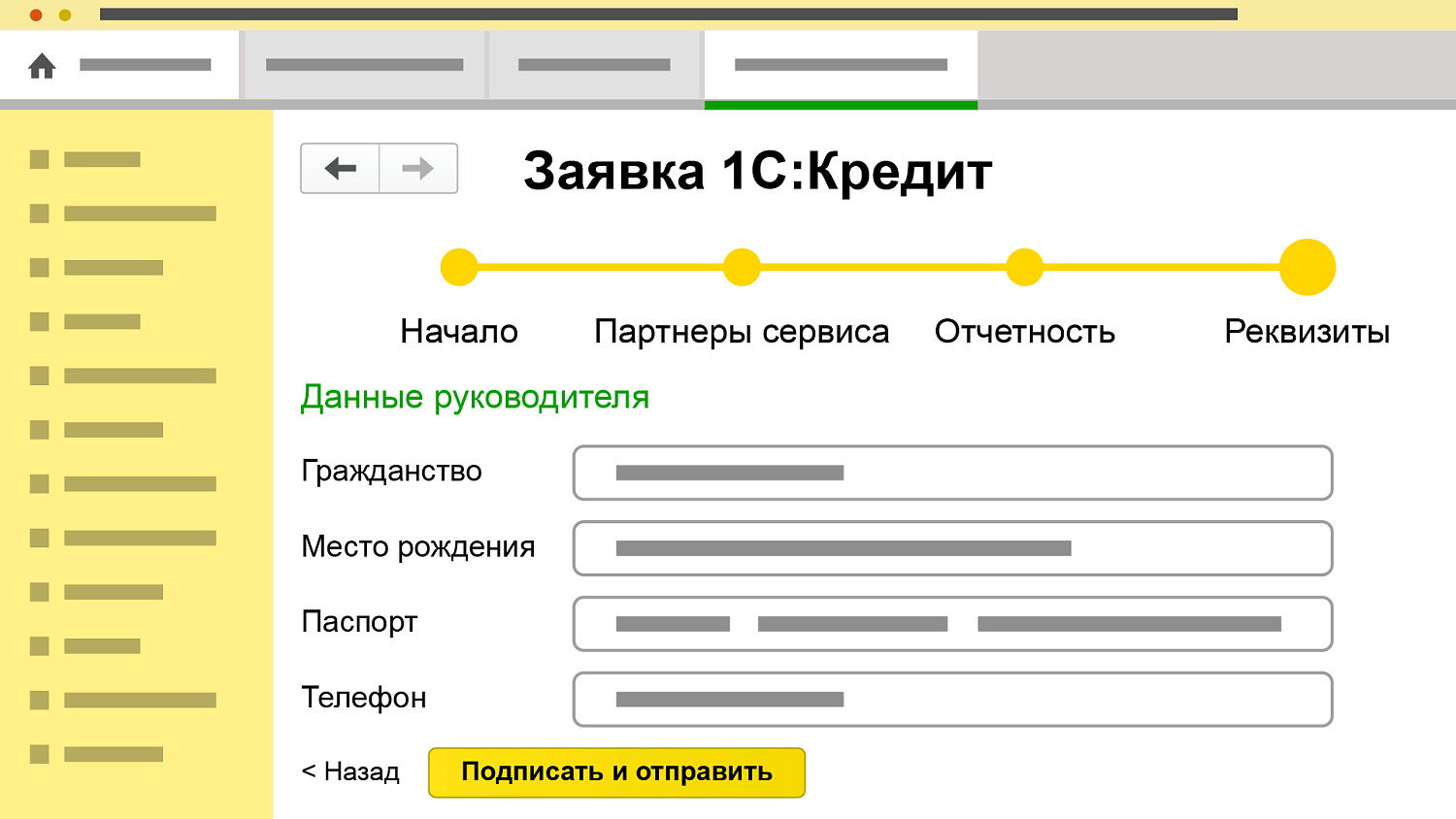
Task: Click the Телефон field label
Action: click(364, 698)
